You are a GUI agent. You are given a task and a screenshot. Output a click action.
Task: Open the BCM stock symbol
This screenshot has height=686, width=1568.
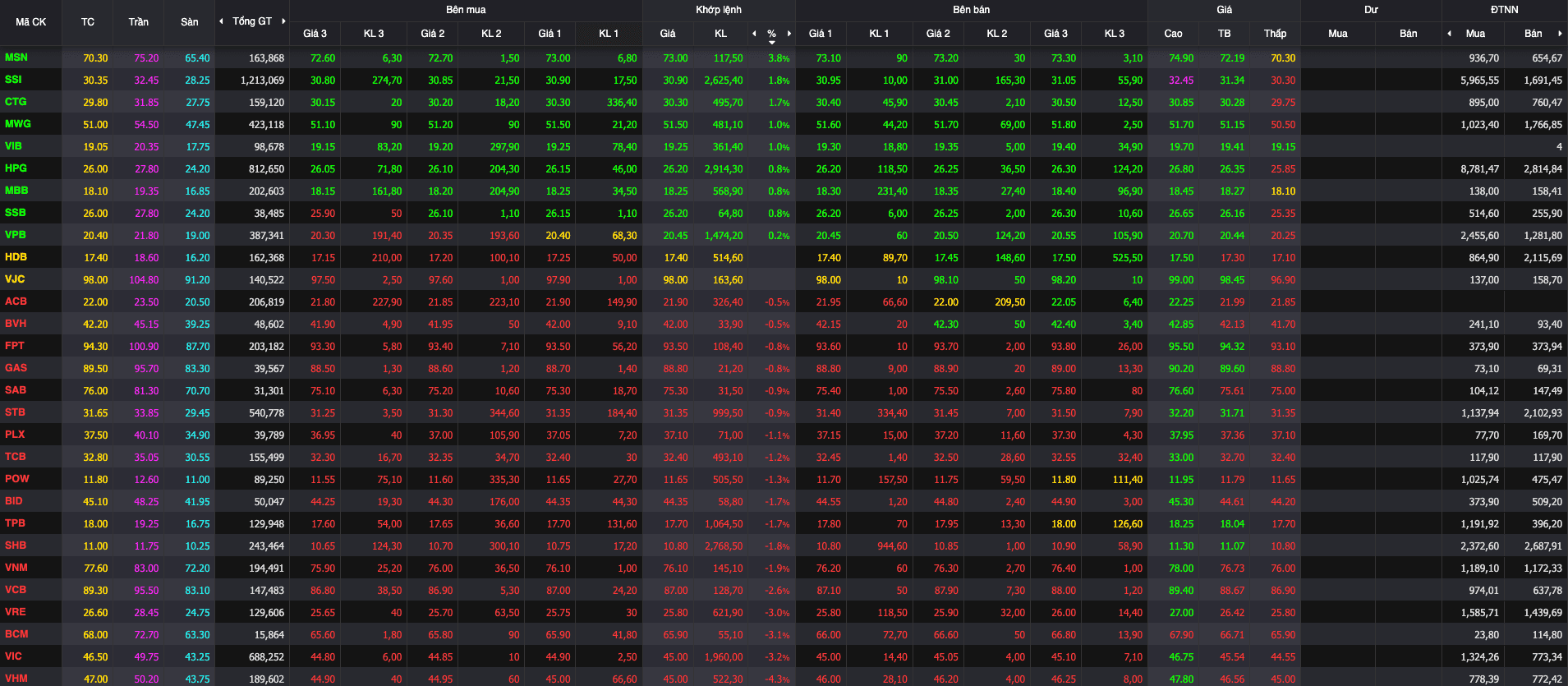16,634
